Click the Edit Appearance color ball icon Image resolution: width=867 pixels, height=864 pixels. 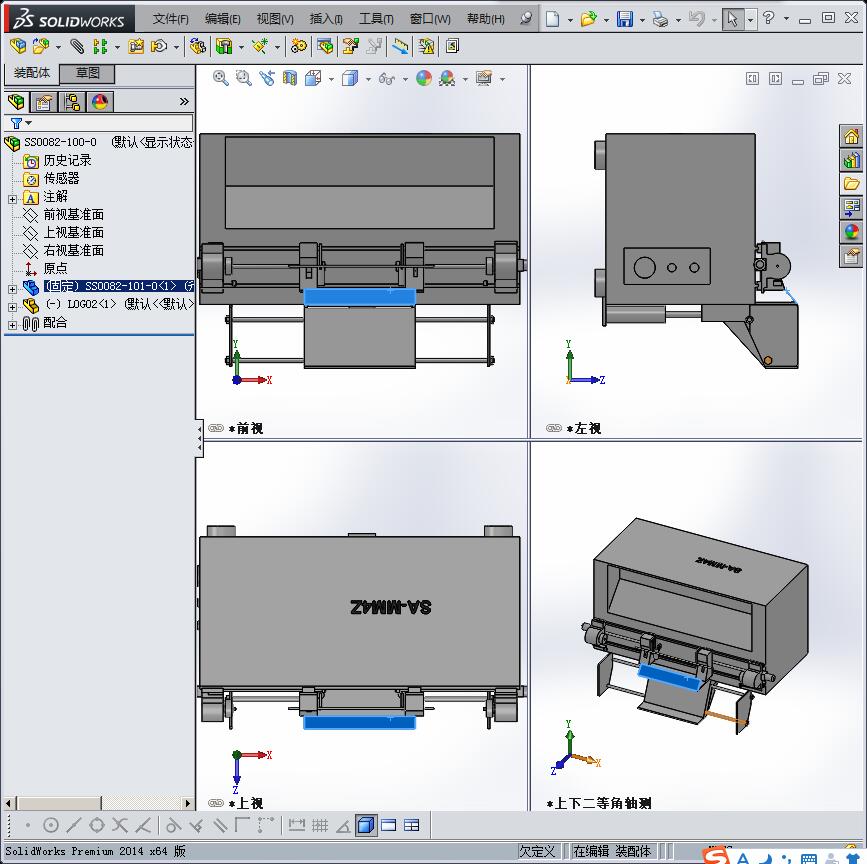(424, 78)
